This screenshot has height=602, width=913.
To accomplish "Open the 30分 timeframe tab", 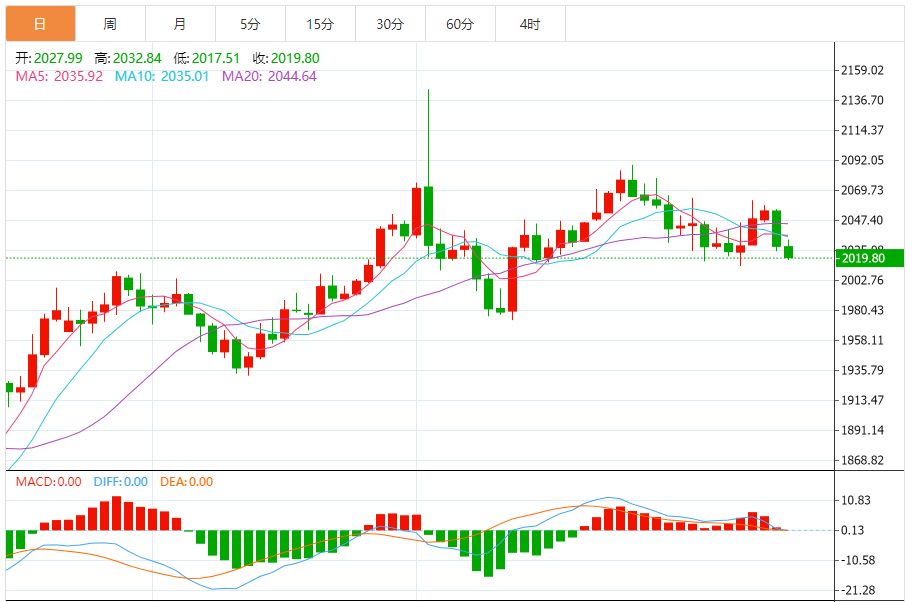I will [x=390, y=24].
